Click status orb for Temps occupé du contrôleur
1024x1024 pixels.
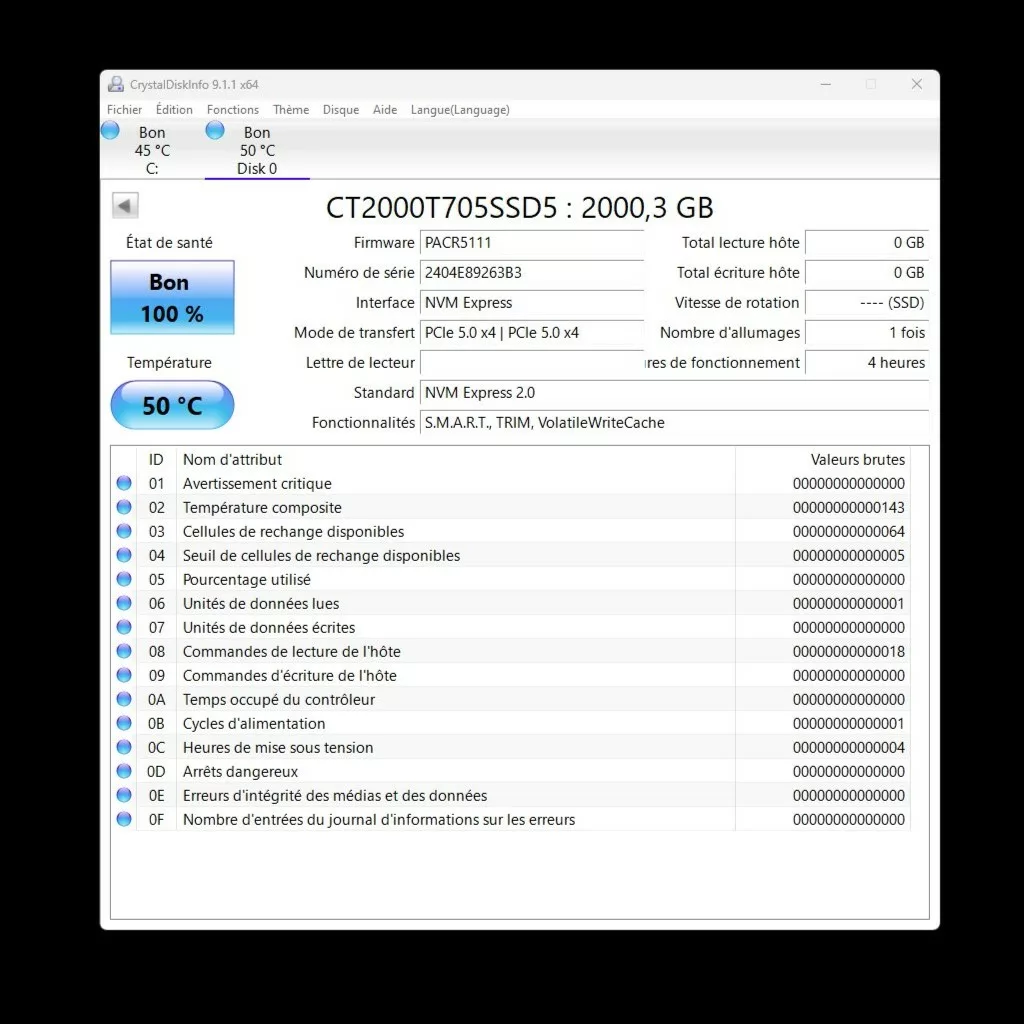(x=124, y=699)
